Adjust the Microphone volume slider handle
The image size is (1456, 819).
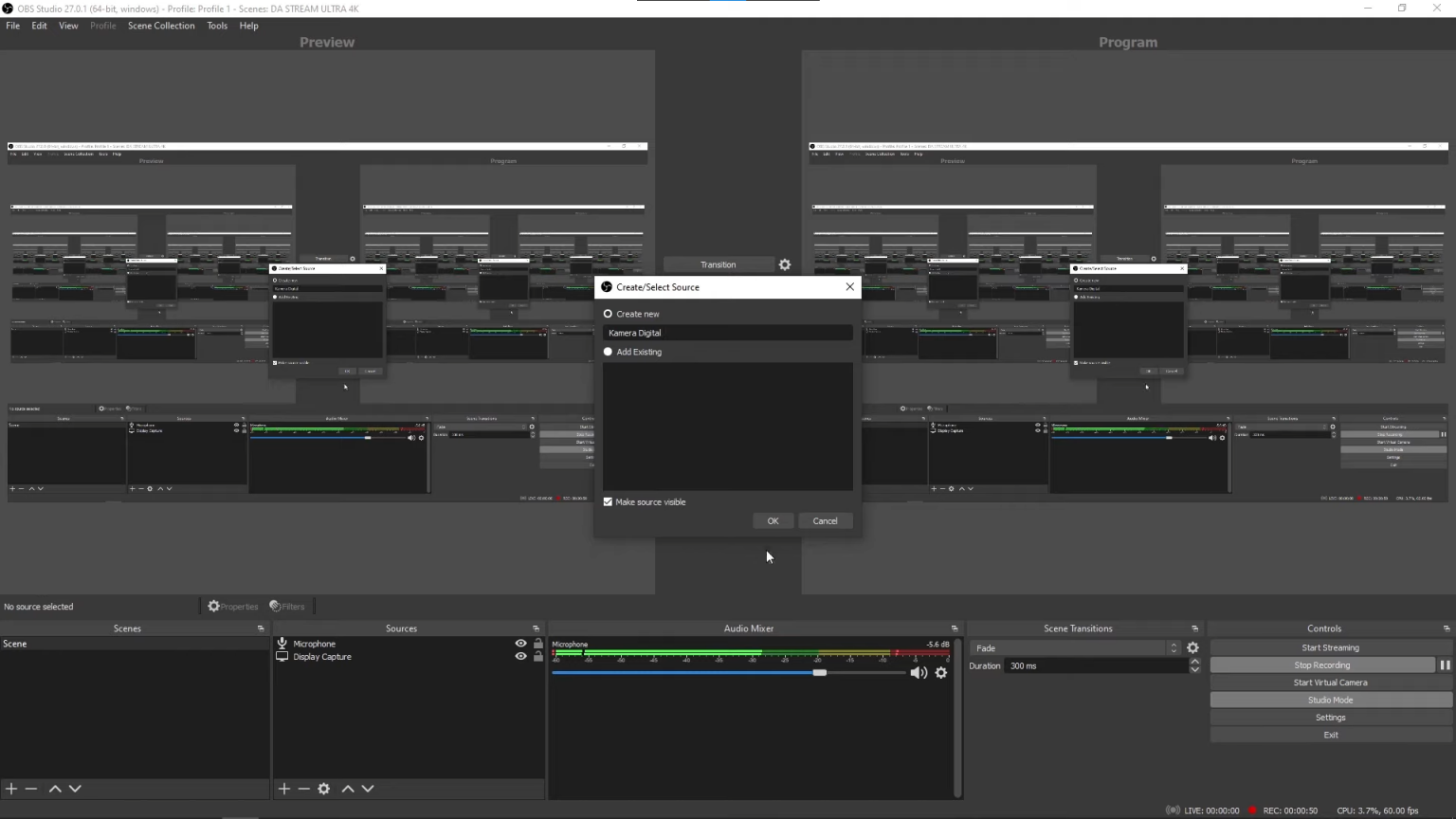pos(820,673)
